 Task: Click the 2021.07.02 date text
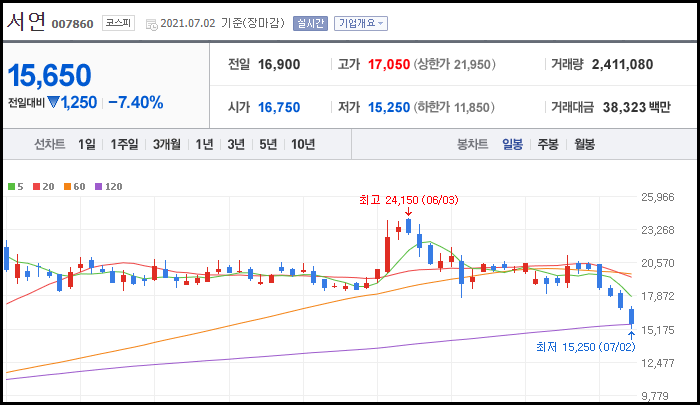(x=188, y=23)
